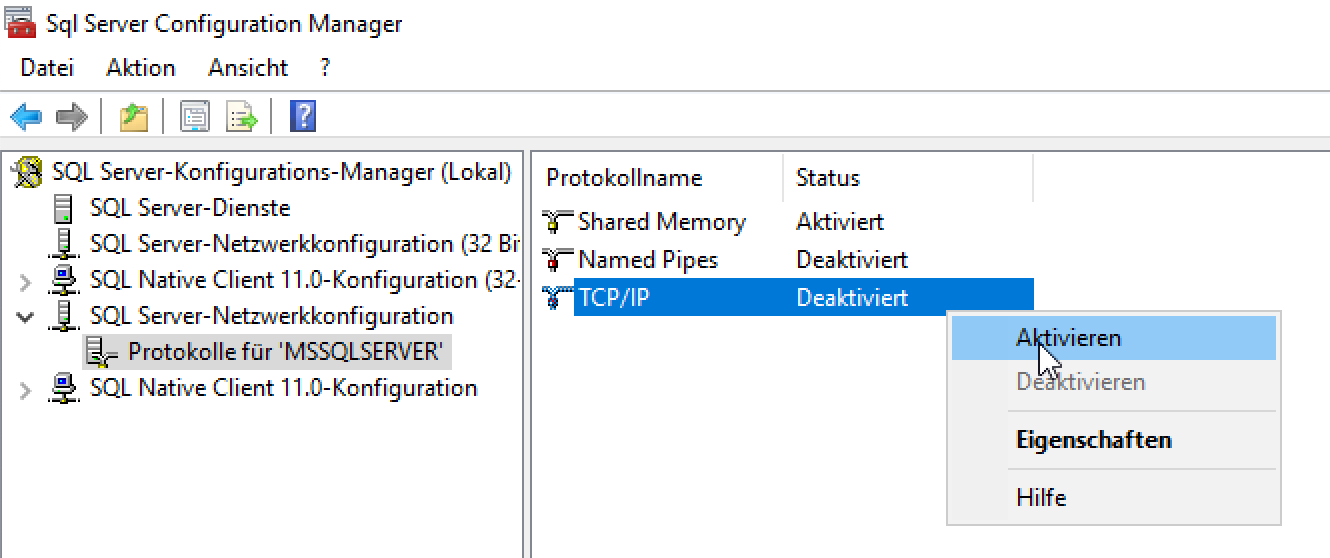Click the Export list toolbar icon

[241, 117]
